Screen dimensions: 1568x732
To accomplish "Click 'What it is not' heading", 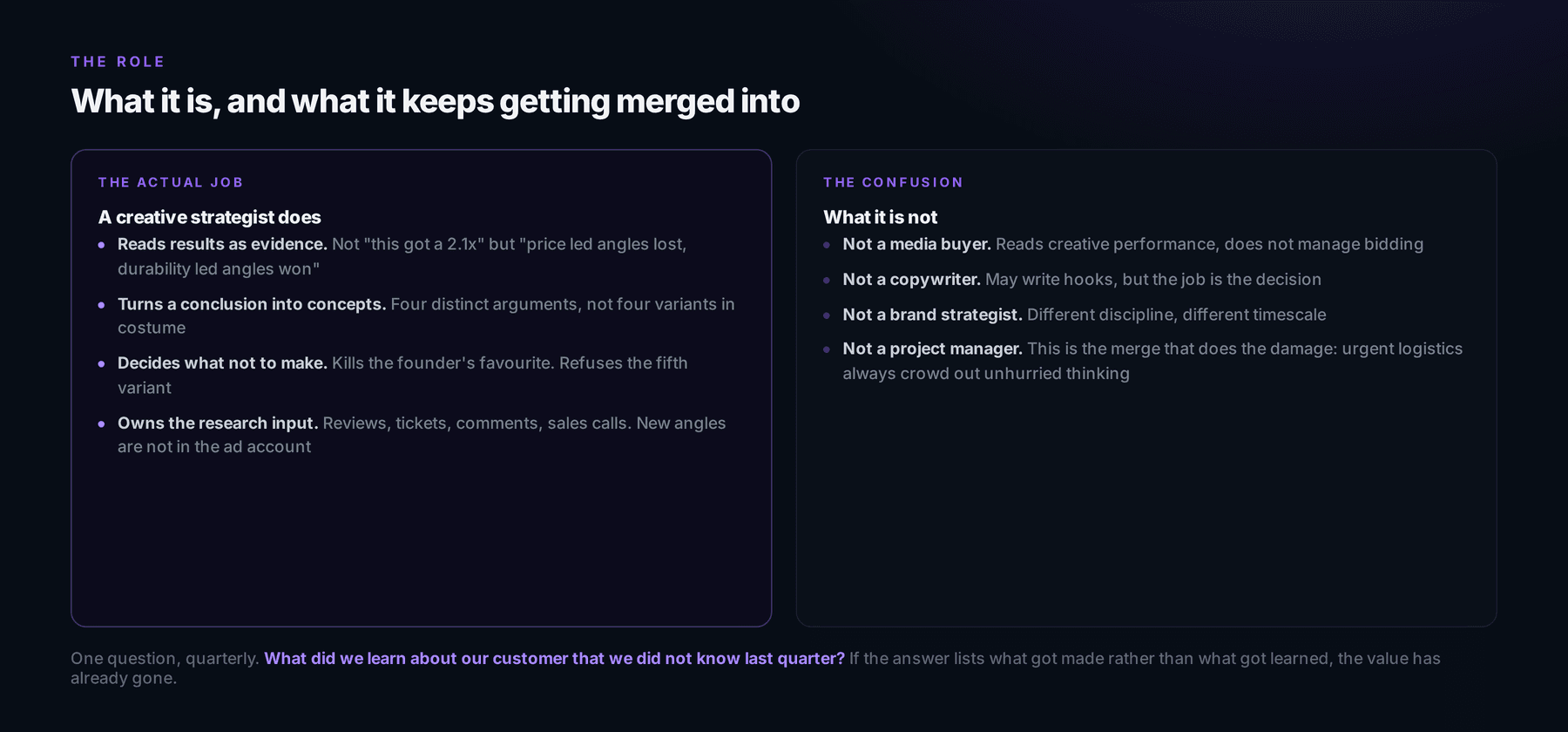I will click(881, 217).
